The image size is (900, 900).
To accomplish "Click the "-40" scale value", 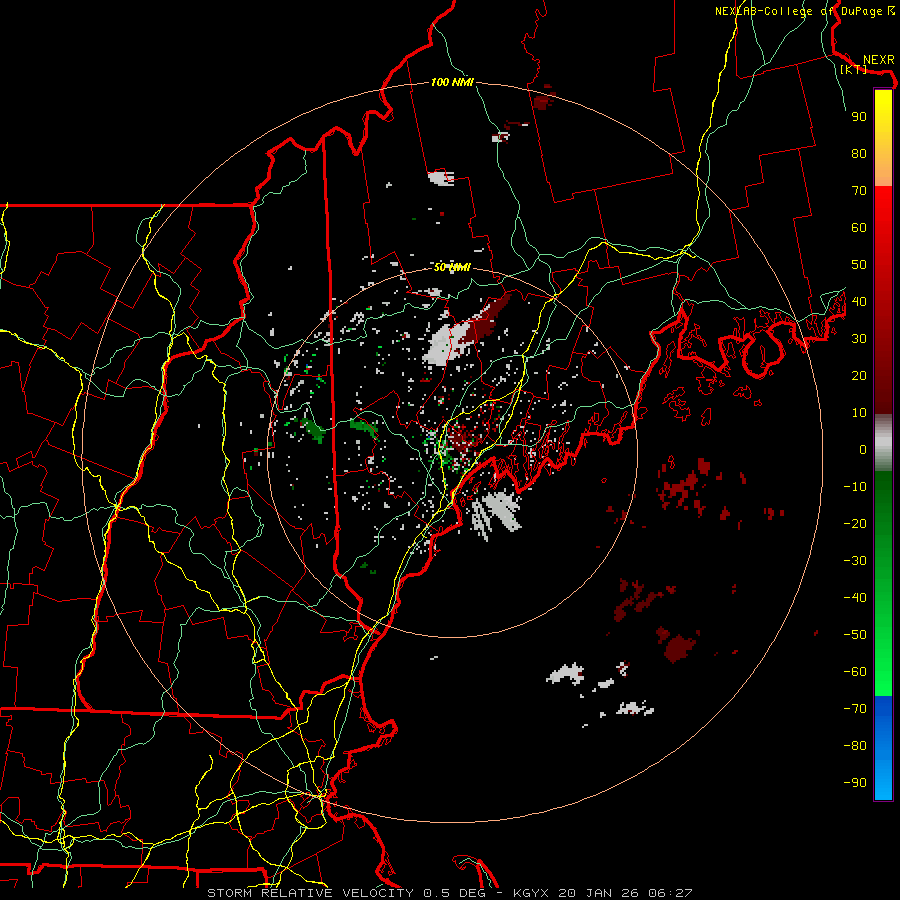I will point(855,598).
